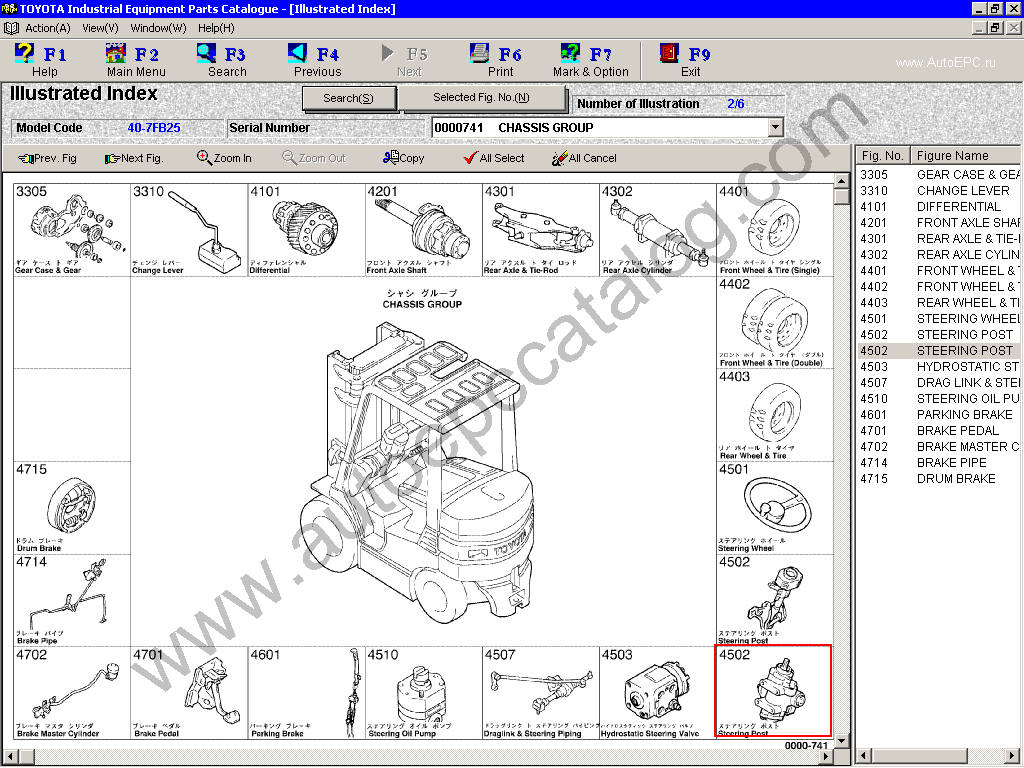Click the Copy toolbar item
The image size is (1024, 768).
click(x=404, y=158)
